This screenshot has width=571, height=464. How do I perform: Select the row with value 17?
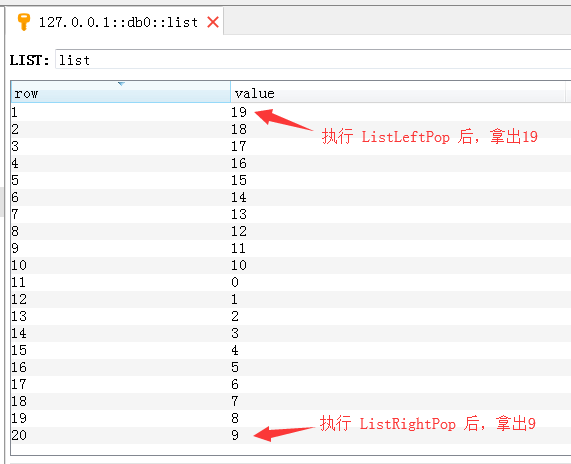[291, 146]
